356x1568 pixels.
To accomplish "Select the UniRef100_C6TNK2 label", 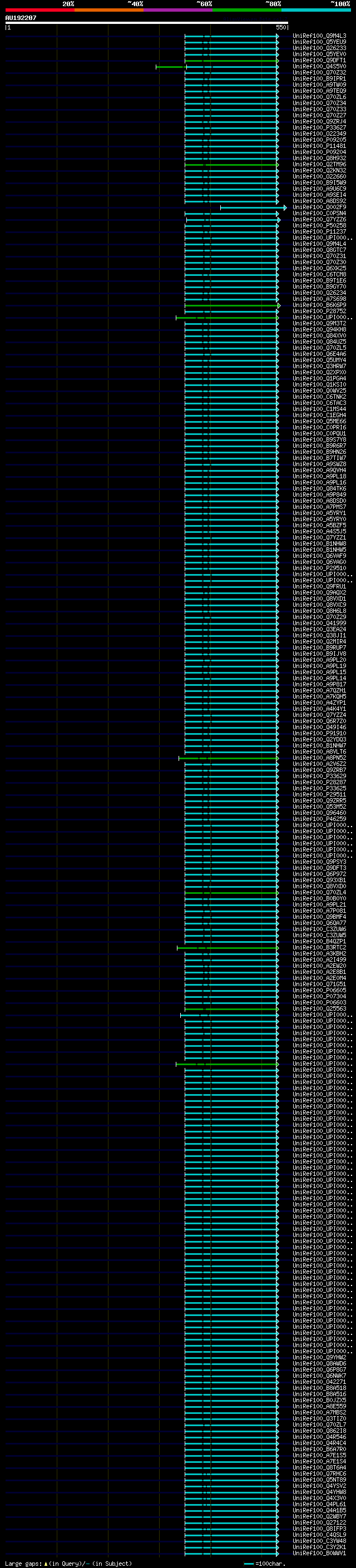I will coord(319,397).
